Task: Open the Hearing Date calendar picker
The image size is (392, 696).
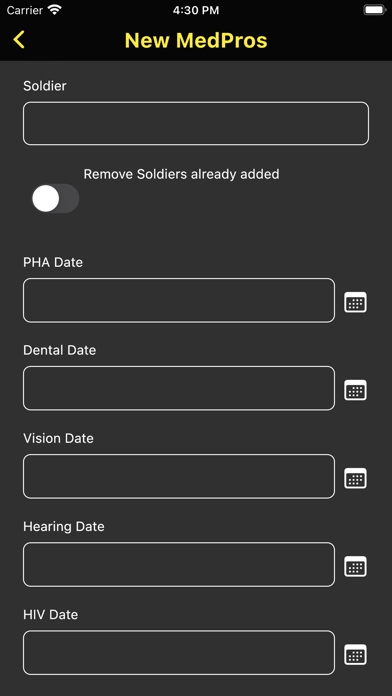Action: click(356, 566)
